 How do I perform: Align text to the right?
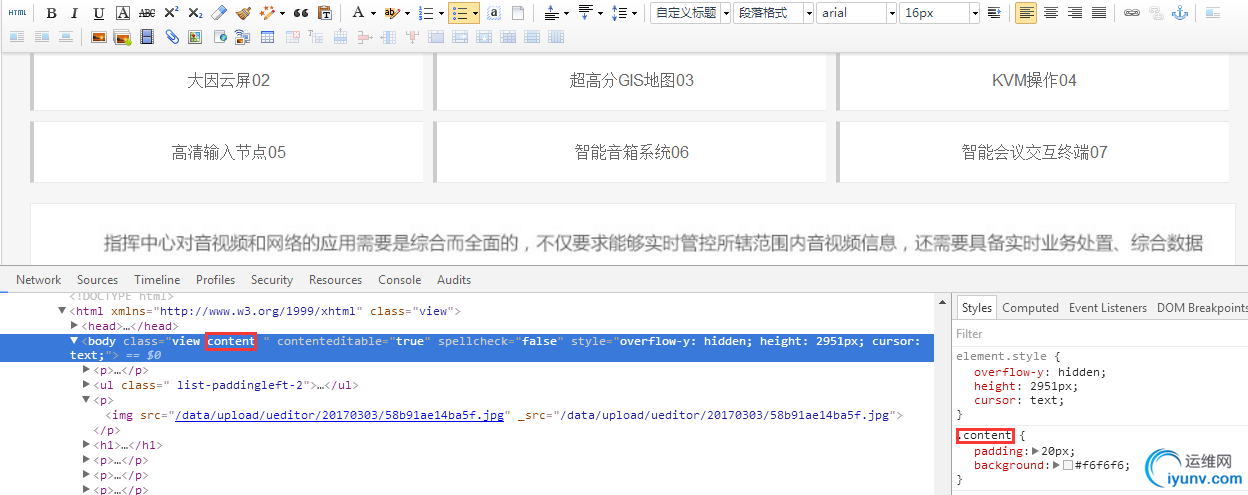pos(1075,13)
